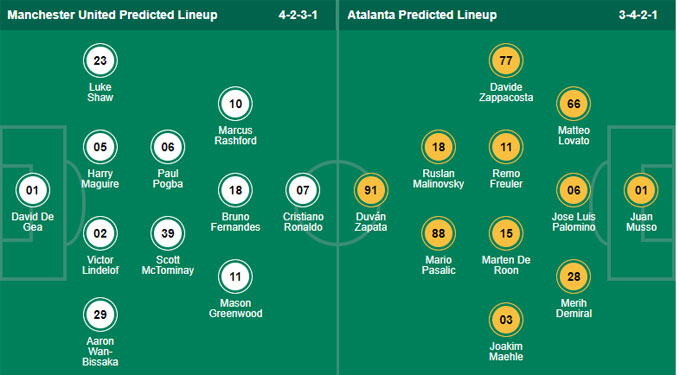680x375 pixels.
Task: Click Mason Greenwood's number 11 white badge
Action: 235,277
